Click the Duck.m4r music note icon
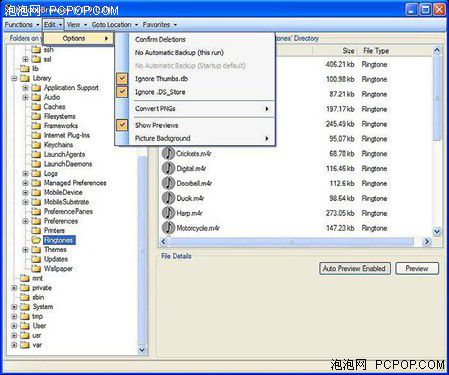This screenshot has width=449, height=375. click(x=168, y=198)
